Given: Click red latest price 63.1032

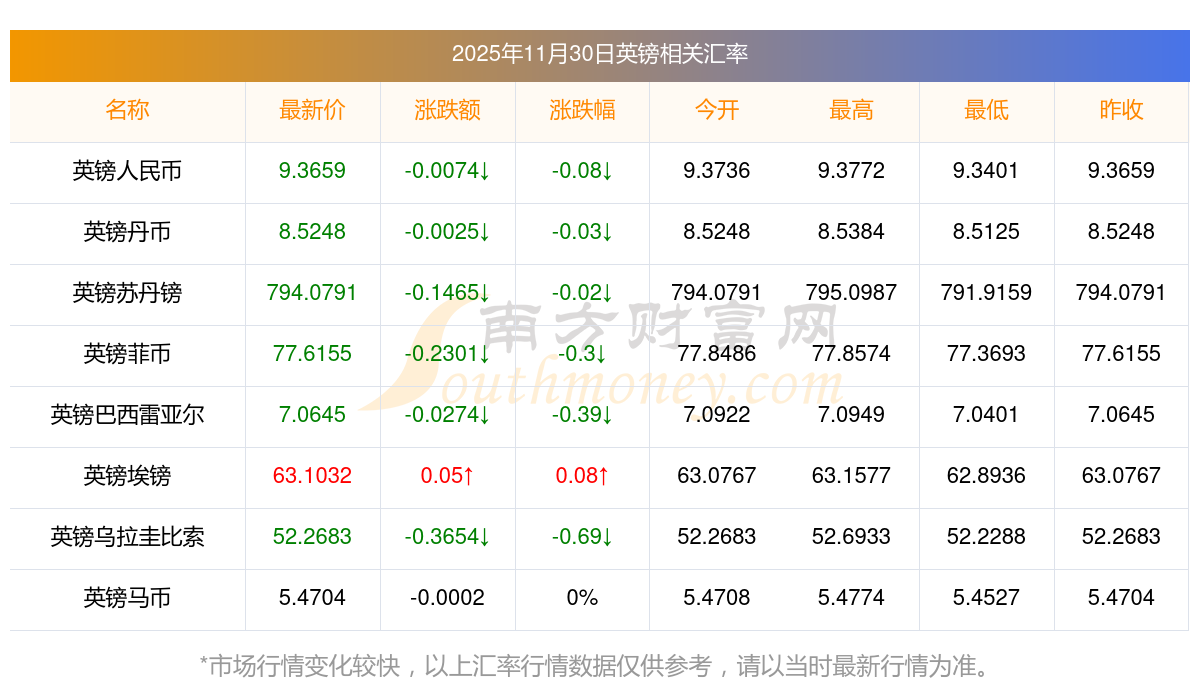Looking at the screenshot, I should click(x=312, y=476).
